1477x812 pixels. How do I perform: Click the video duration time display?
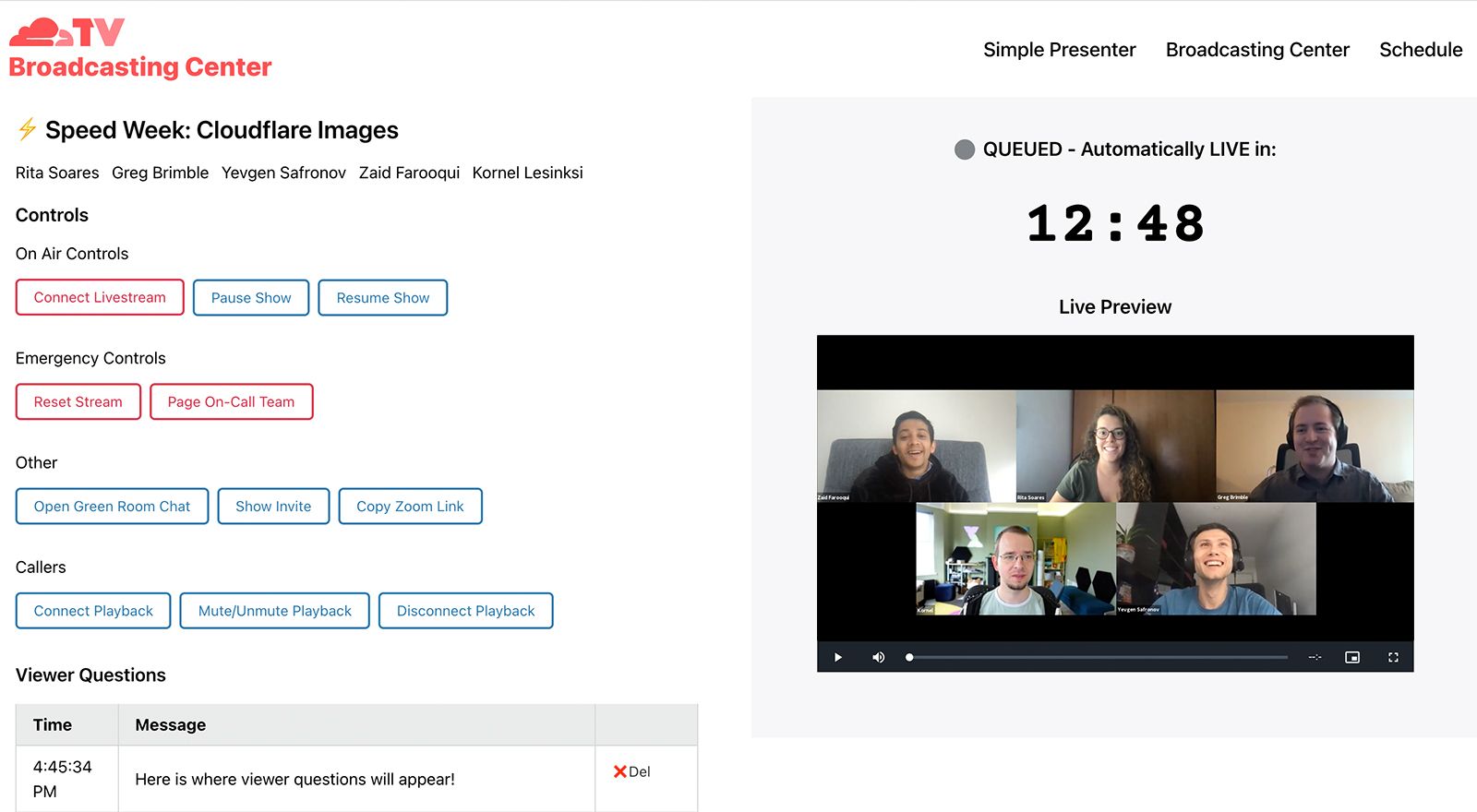[x=1315, y=657]
